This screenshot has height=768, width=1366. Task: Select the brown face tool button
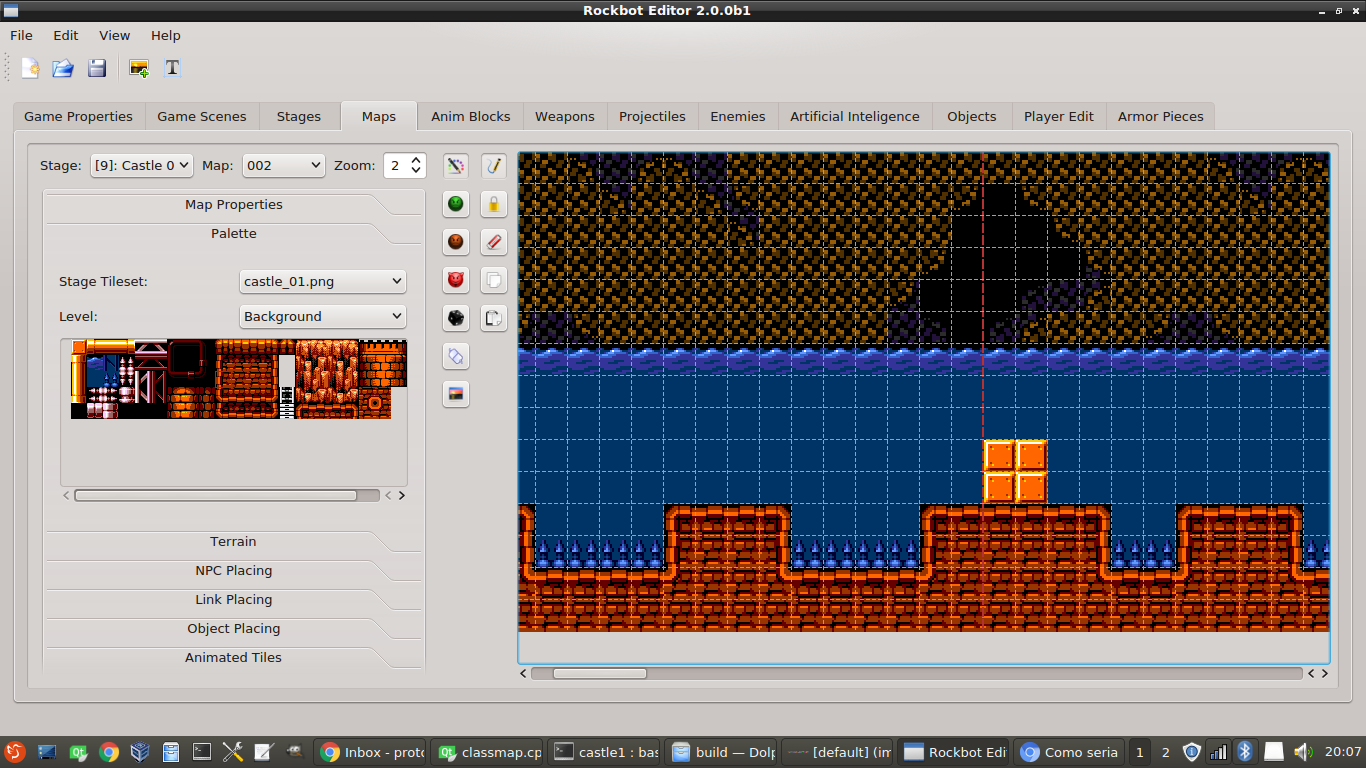(x=456, y=242)
